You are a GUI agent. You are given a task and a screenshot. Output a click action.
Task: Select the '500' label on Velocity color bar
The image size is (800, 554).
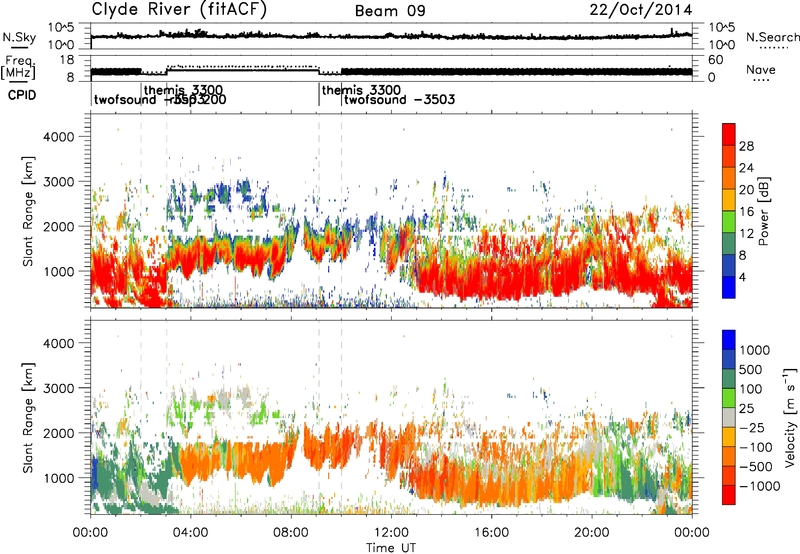pyautogui.click(x=753, y=369)
